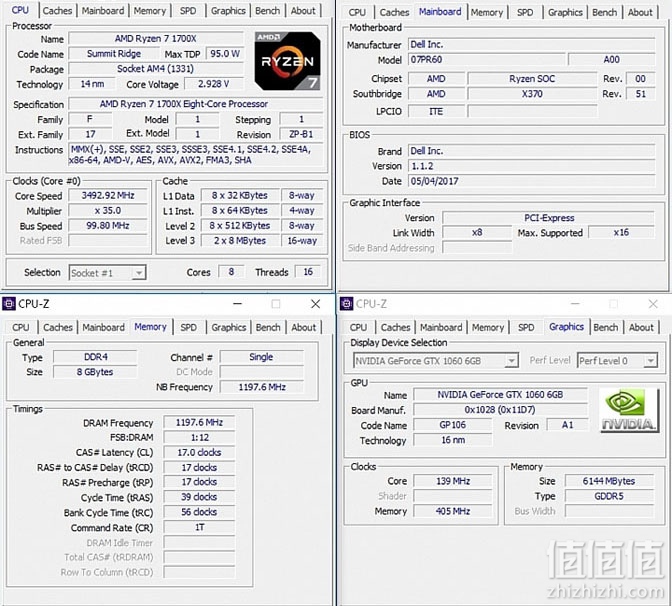Click the NVIDIA logo in Graphics window
This screenshot has height=606, width=672.
click(x=629, y=410)
